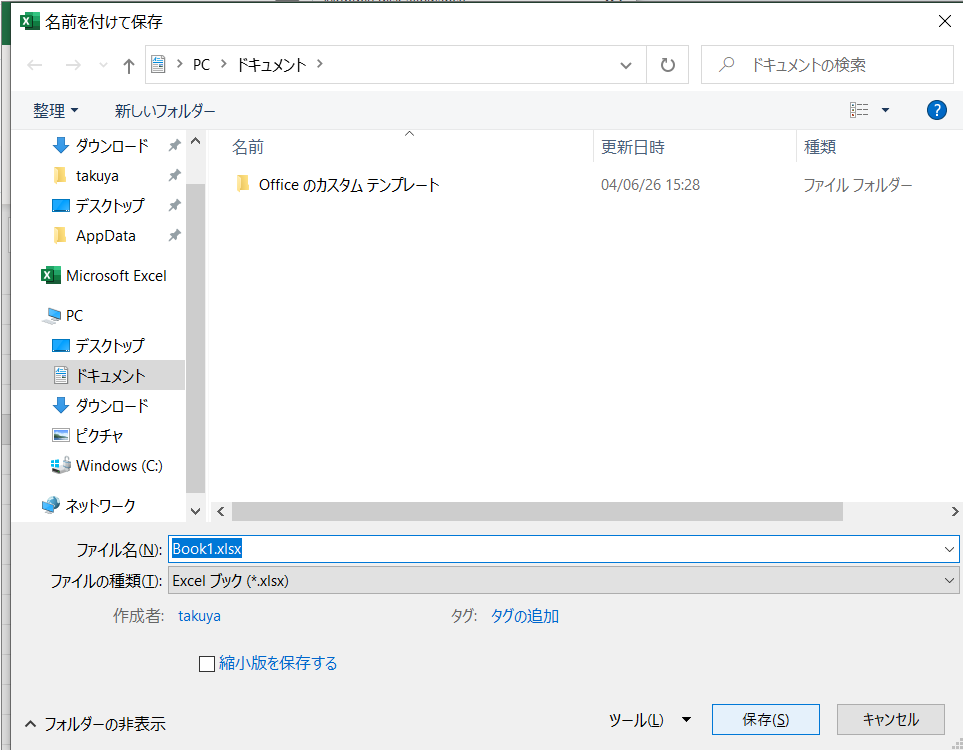Click pin icon next to takuya
963x750 pixels.
click(174, 176)
